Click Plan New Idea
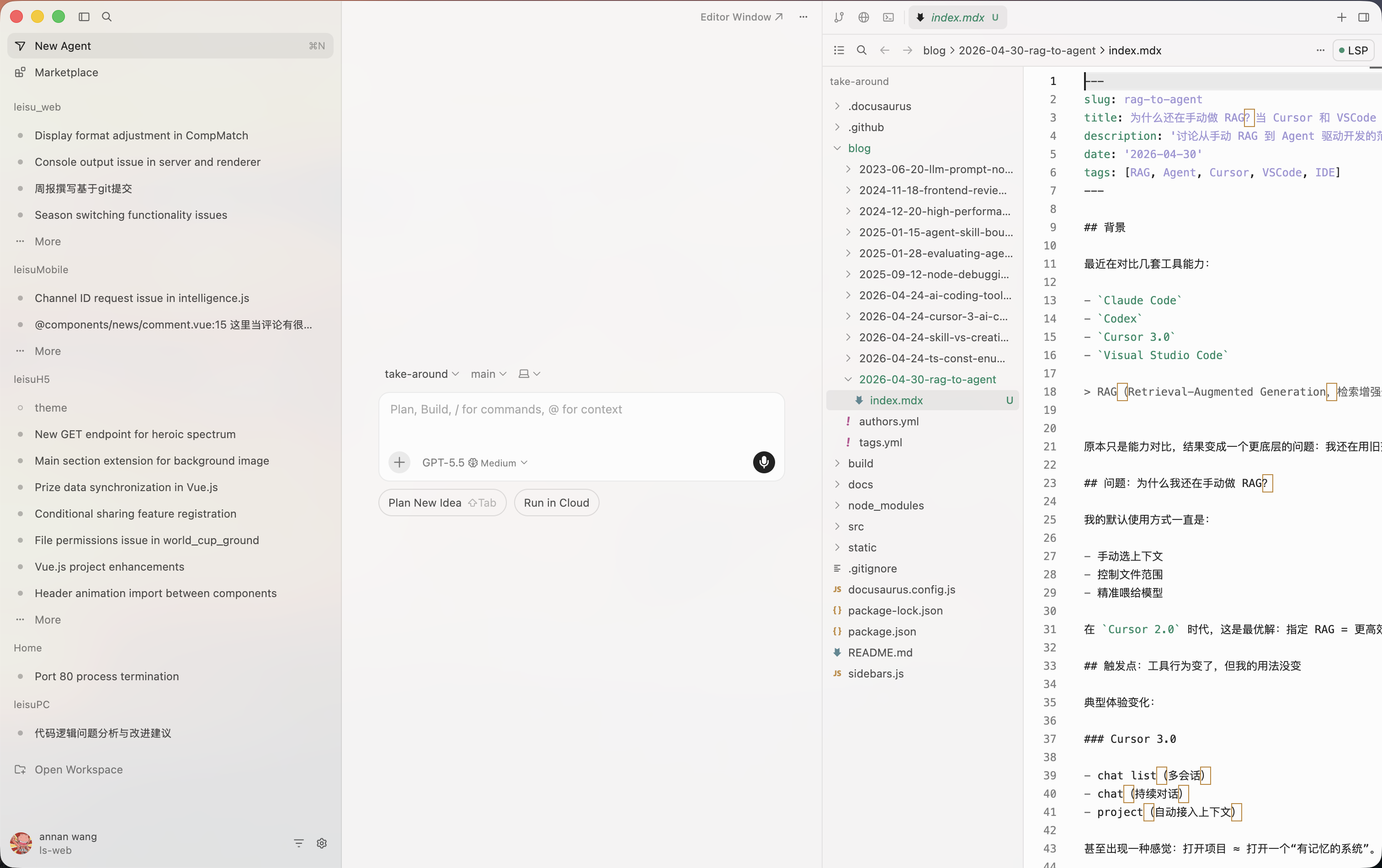The height and width of the screenshot is (868, 1382). point(442,503)
